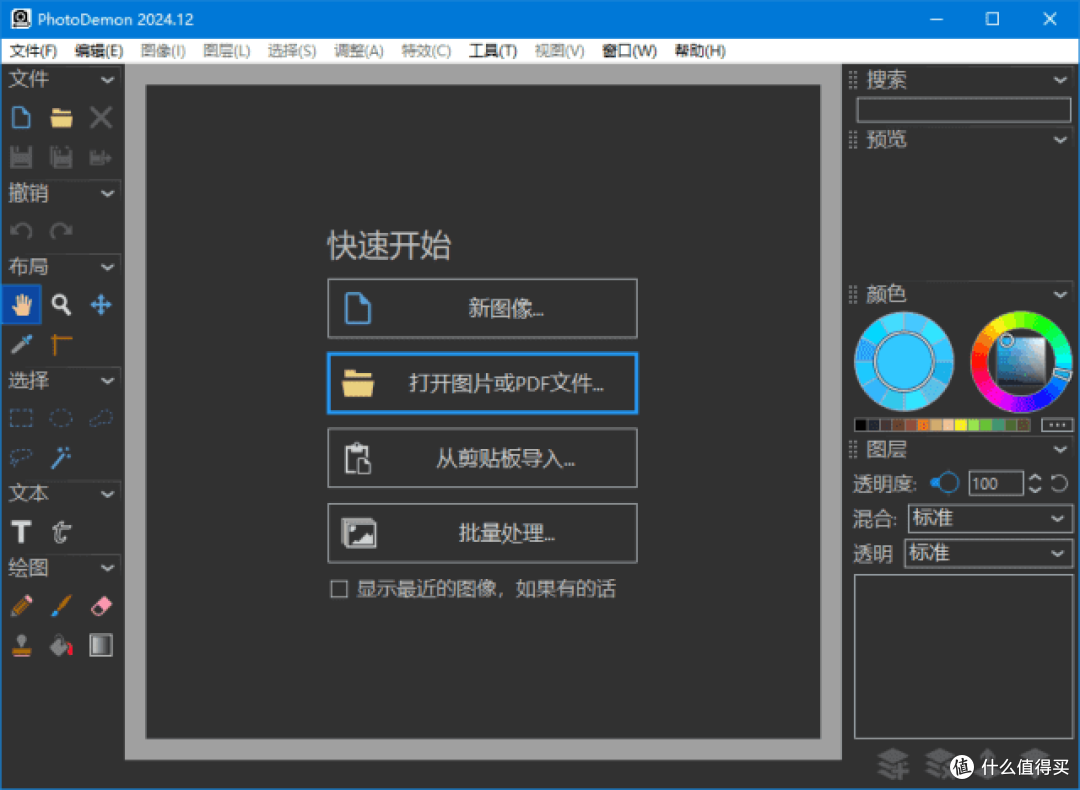Viewport: 1080px width, 790px height.
Task: Collapse the 文件 tool section
Action: (x=107, y=80)
